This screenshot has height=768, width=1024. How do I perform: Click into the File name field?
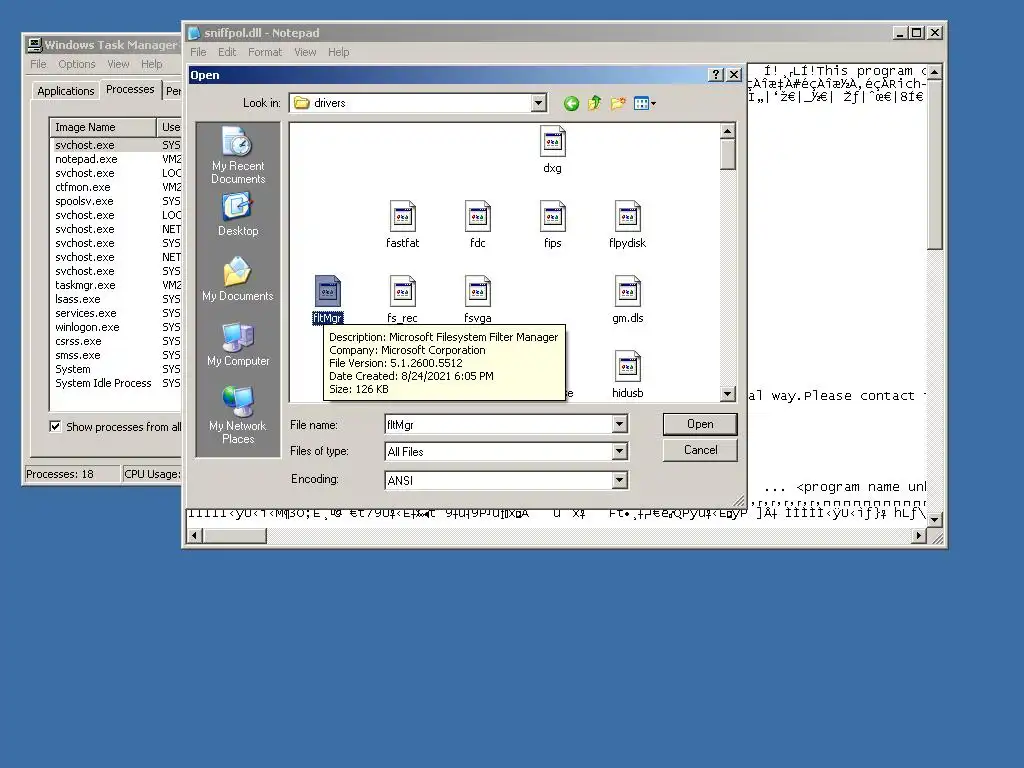(x=498, y=424)
